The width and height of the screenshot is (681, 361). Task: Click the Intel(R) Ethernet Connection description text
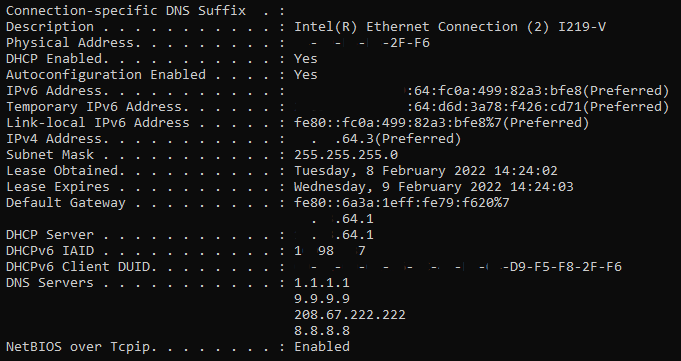click(x=450, y=27)
